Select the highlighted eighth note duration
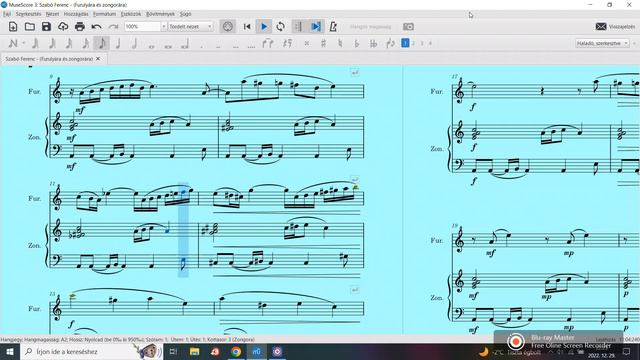 [102, 43]
